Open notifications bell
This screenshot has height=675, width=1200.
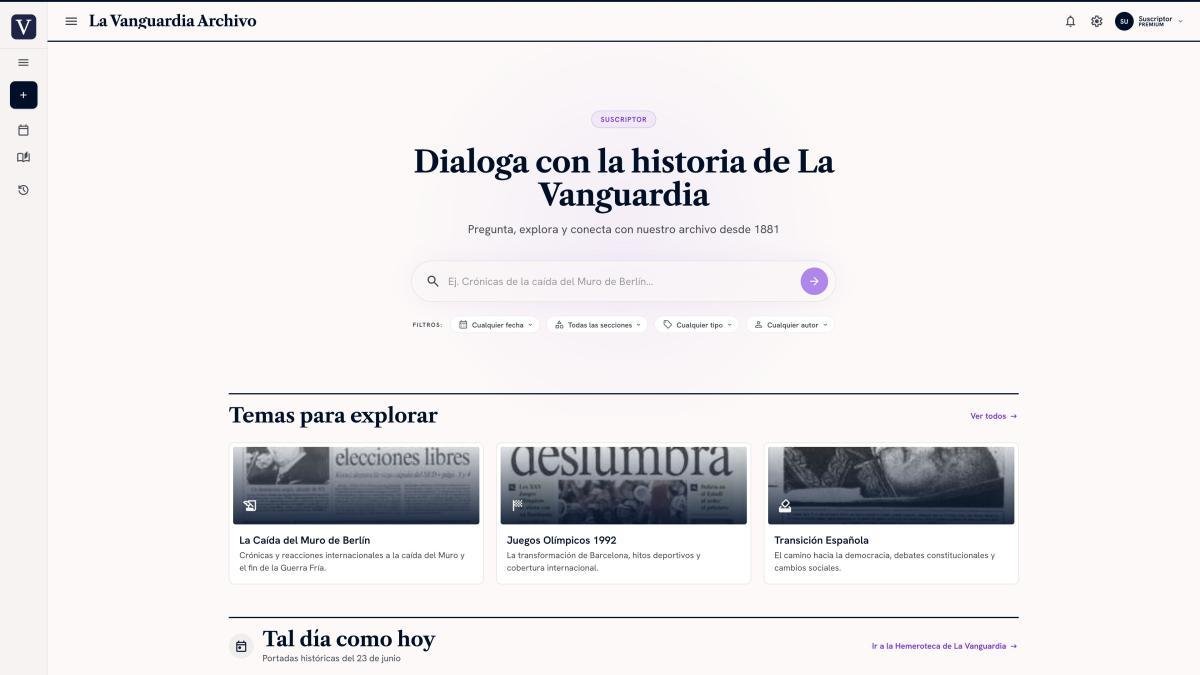click(1070, 21)
